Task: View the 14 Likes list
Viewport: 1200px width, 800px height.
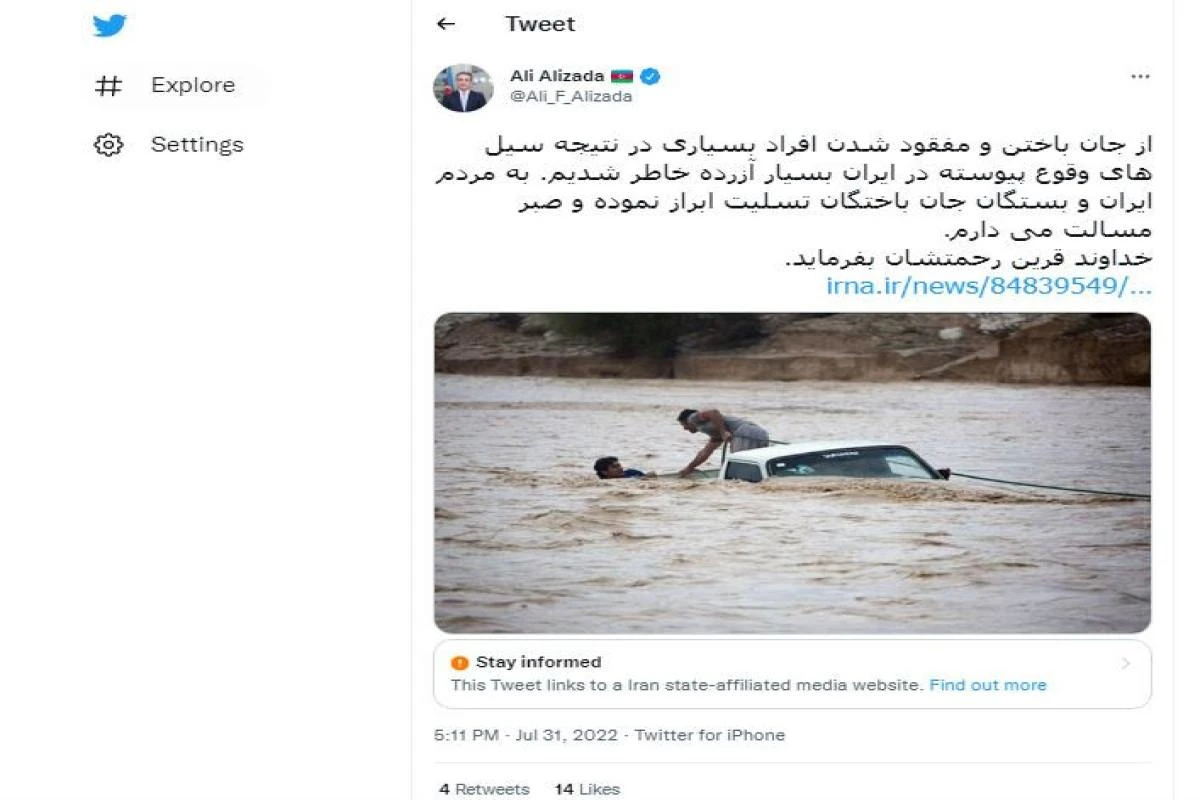Action: [x=587, y=789]
